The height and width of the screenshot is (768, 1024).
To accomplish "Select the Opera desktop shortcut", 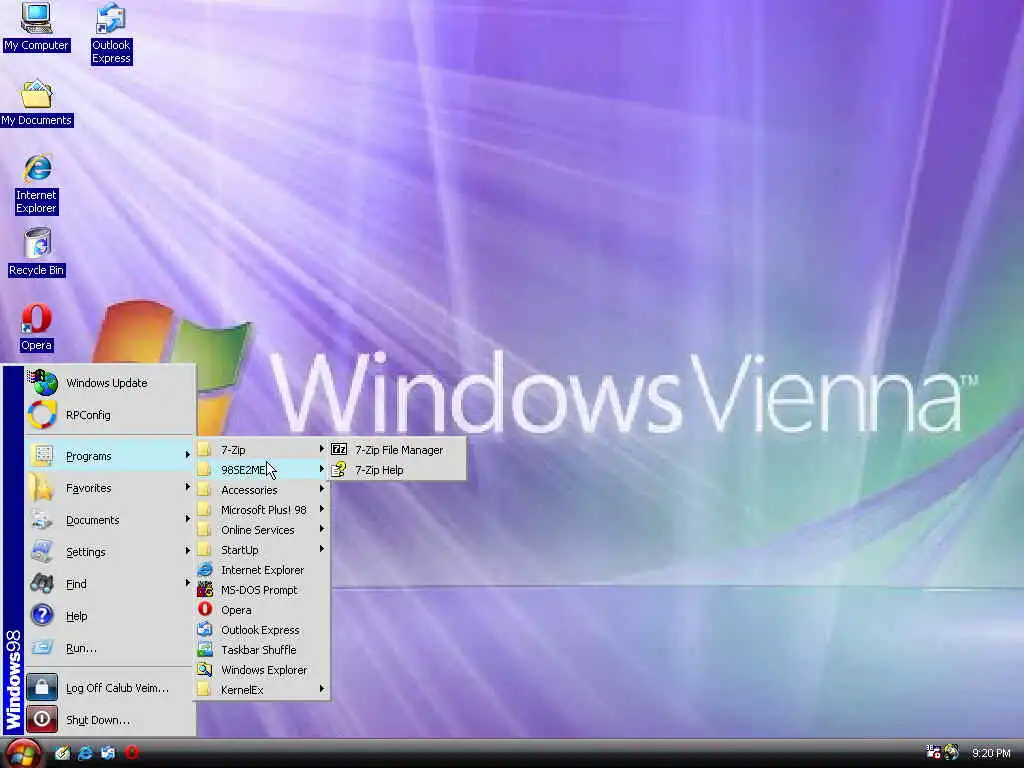I will [x=37, y=327].
